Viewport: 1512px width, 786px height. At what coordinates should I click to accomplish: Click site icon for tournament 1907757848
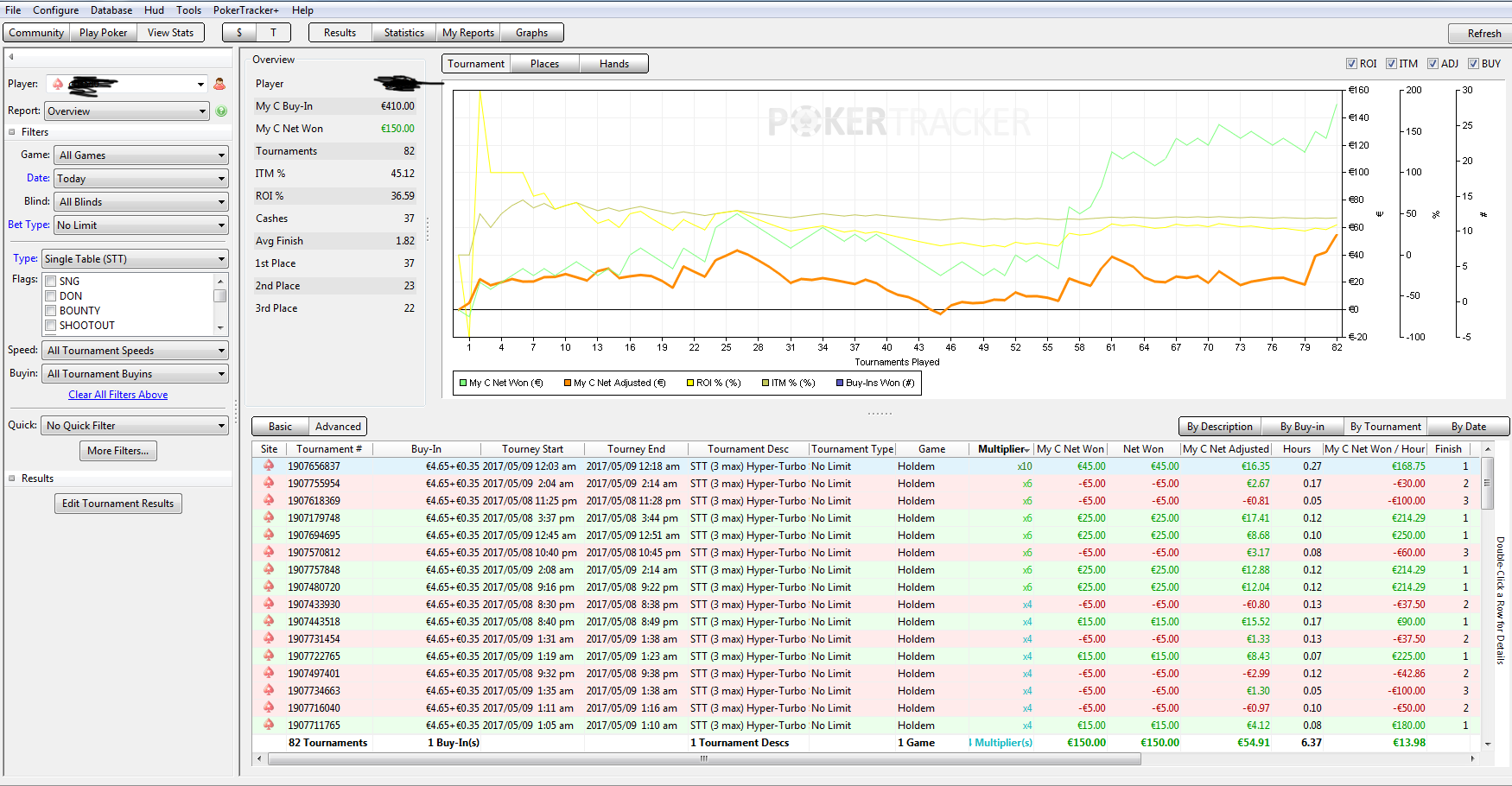[x=269, y=569]
